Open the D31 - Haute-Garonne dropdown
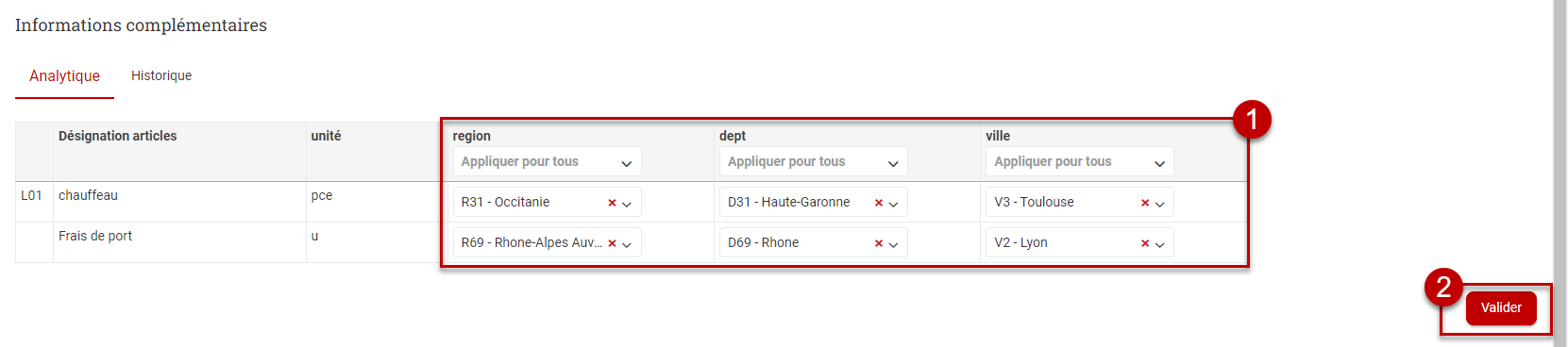Image resolution: width=1568 pixels, height=347 pixels. pyautogui.click(x=813, y=202)
